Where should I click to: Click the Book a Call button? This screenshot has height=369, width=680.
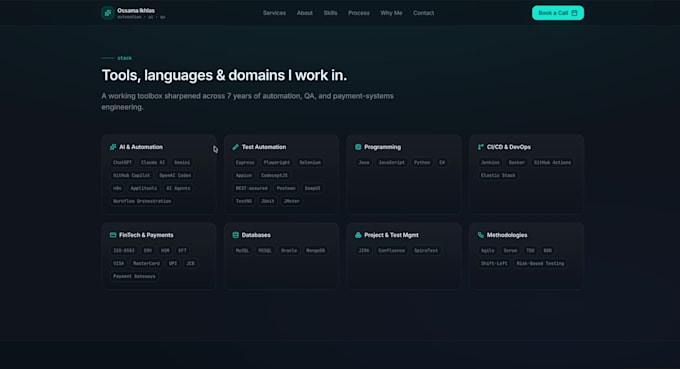click(558, 13)
